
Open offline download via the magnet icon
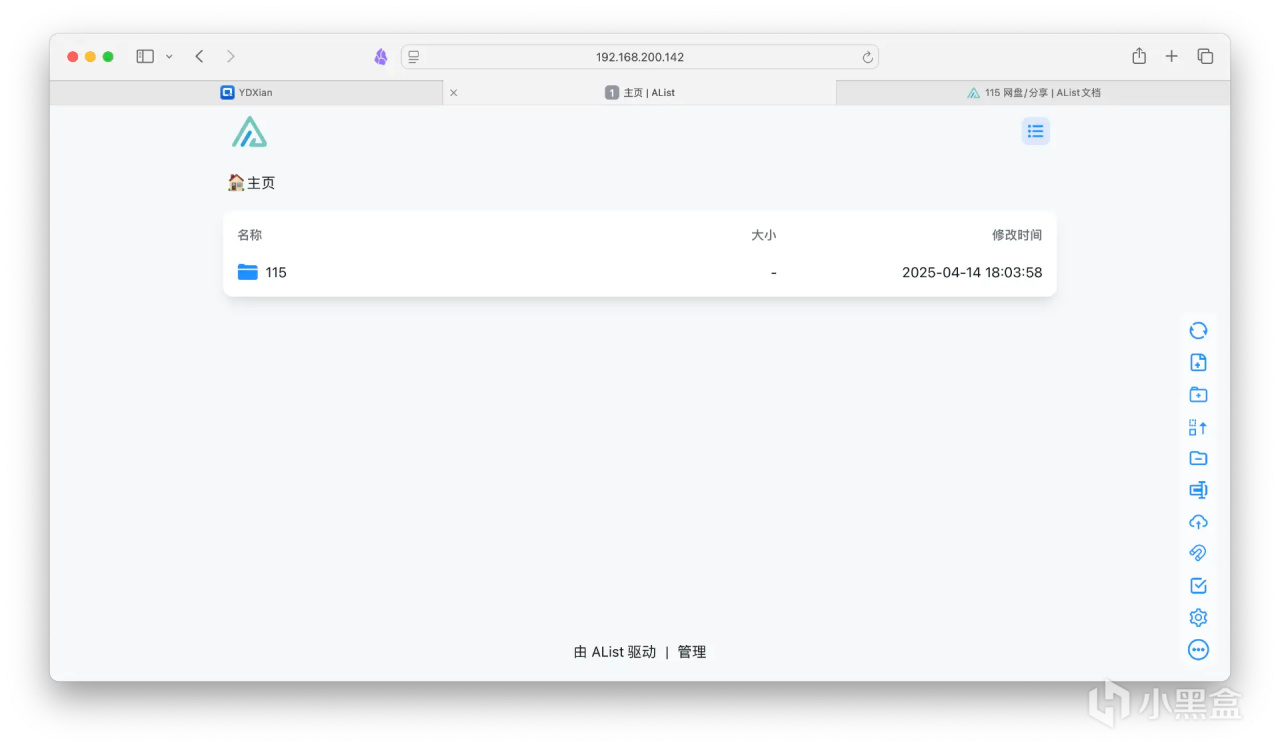(1198, 554)
